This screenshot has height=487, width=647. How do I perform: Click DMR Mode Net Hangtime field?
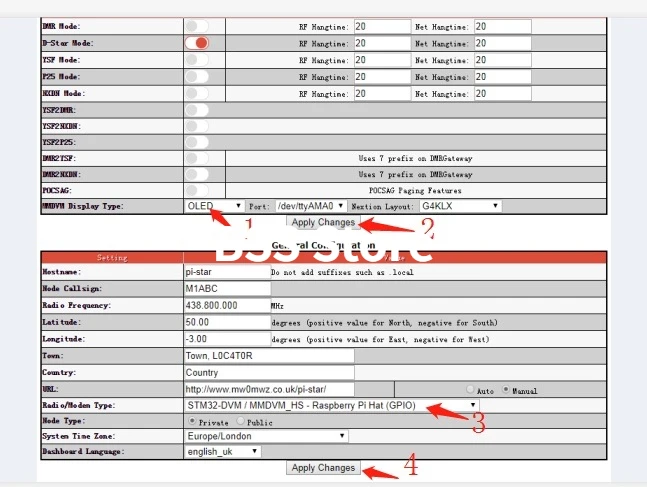tap(503, 26)
